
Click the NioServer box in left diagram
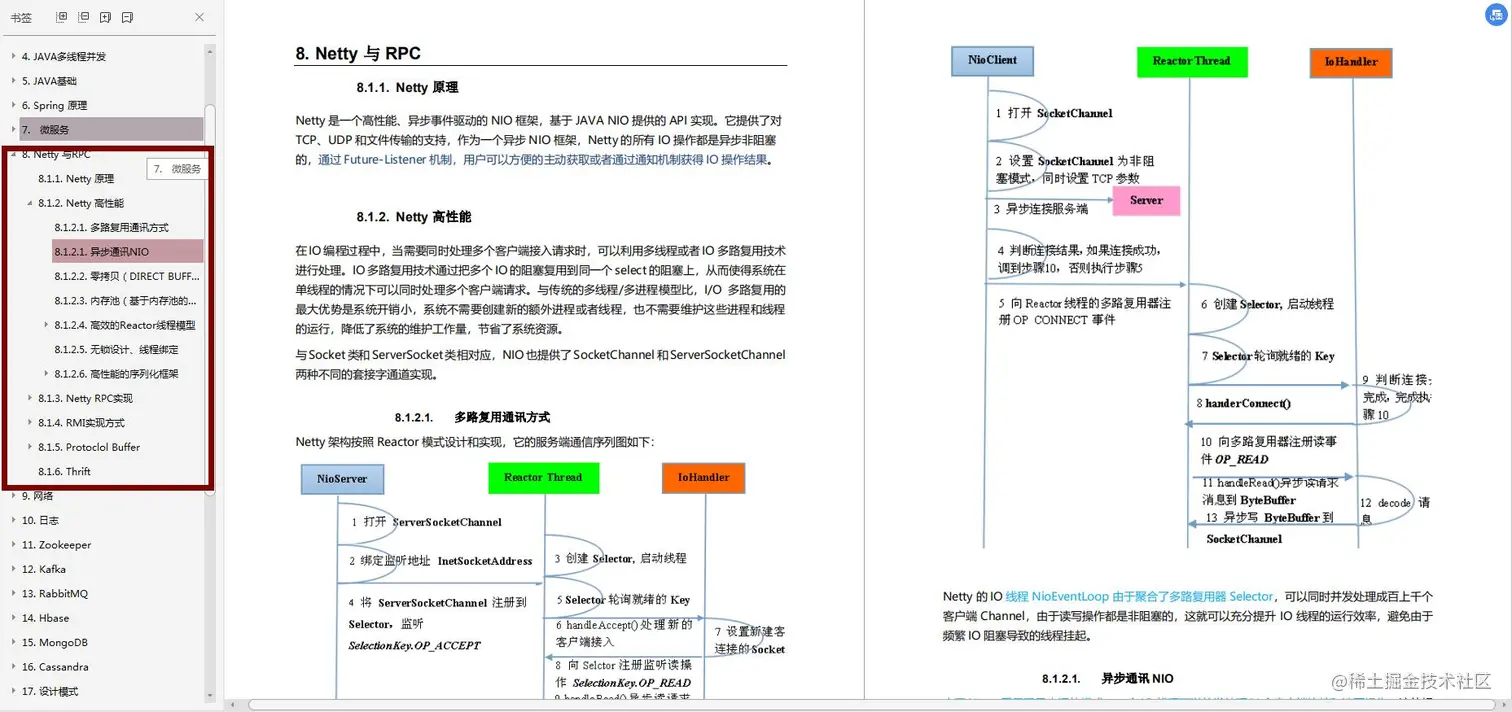[342, 479]
